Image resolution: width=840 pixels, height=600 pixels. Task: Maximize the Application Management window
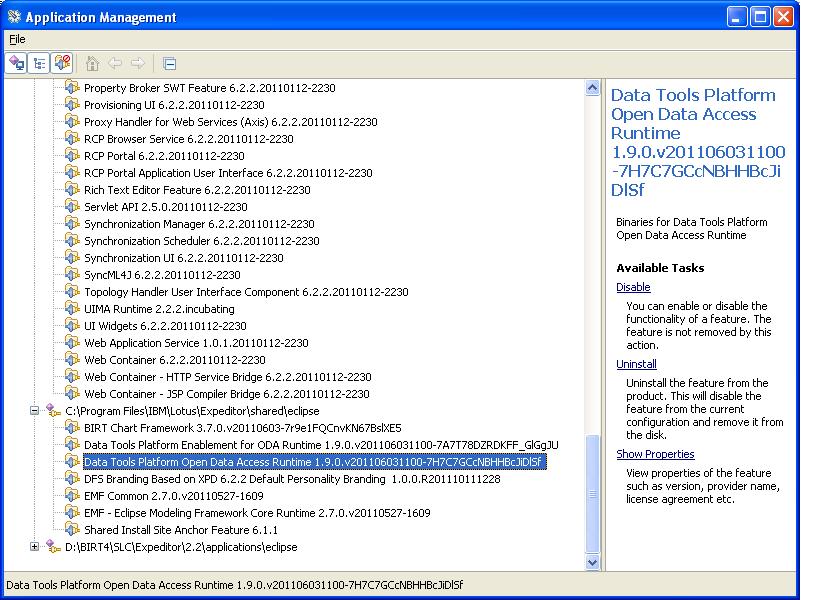tap(760, 17)
